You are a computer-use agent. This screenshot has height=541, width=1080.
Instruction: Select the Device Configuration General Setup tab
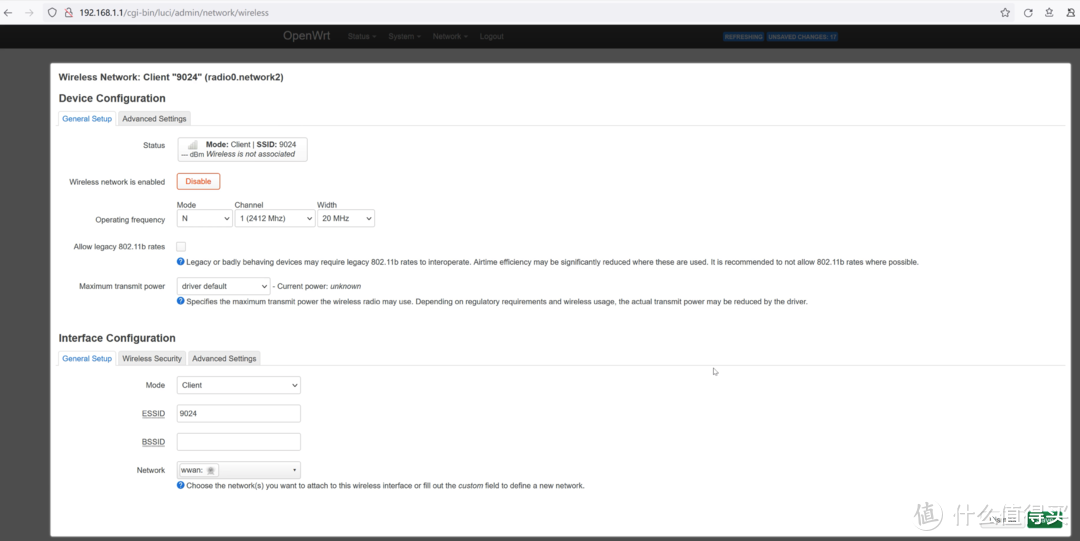(x=87, y=119)
